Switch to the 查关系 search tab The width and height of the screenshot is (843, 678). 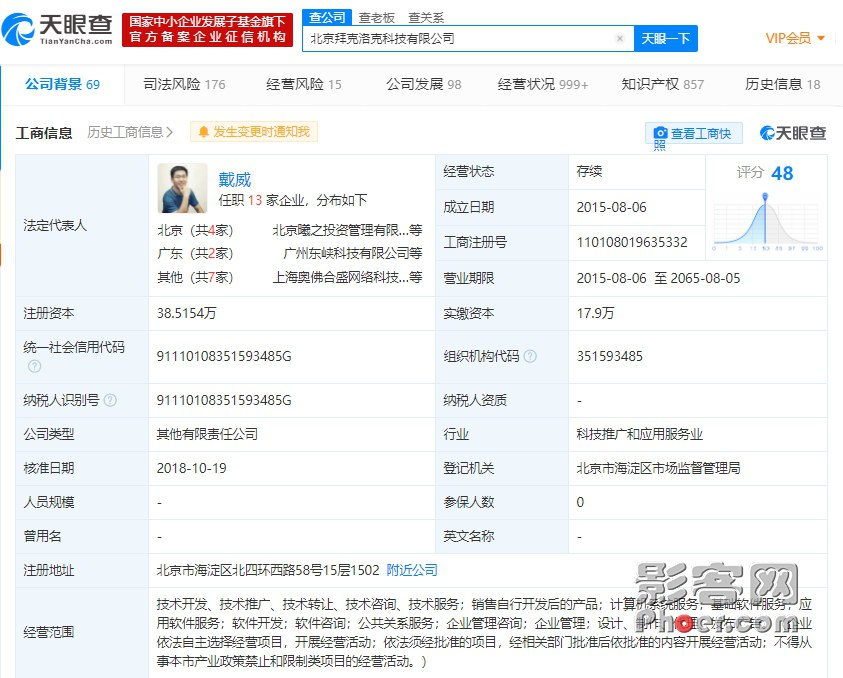(426, 18)
